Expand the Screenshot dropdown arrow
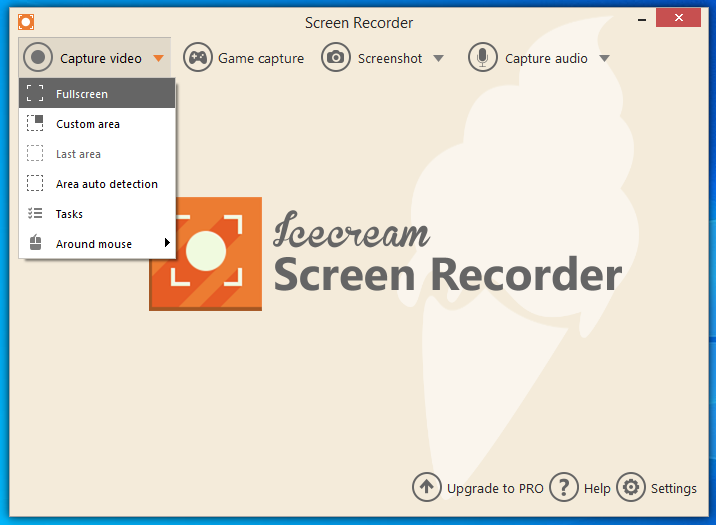The width and height of the screenshot is (716, 525). click(438, 59)
